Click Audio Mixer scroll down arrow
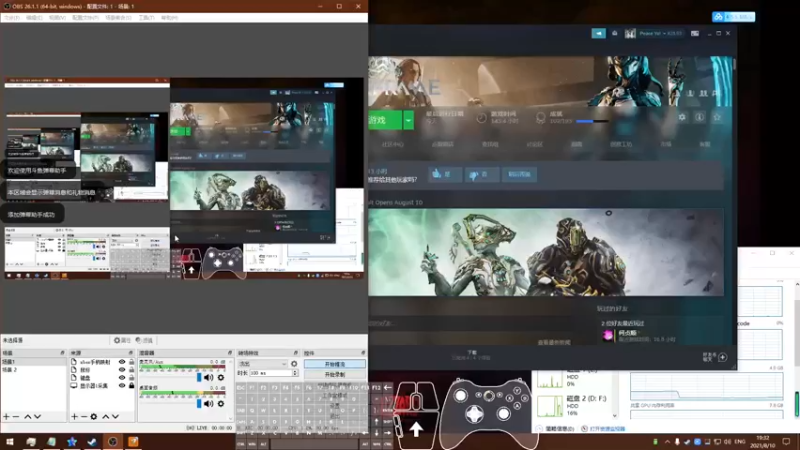Image resolution: width=800 pixels, height=450 pixels. pyautogui.click(x=230, y=418)
